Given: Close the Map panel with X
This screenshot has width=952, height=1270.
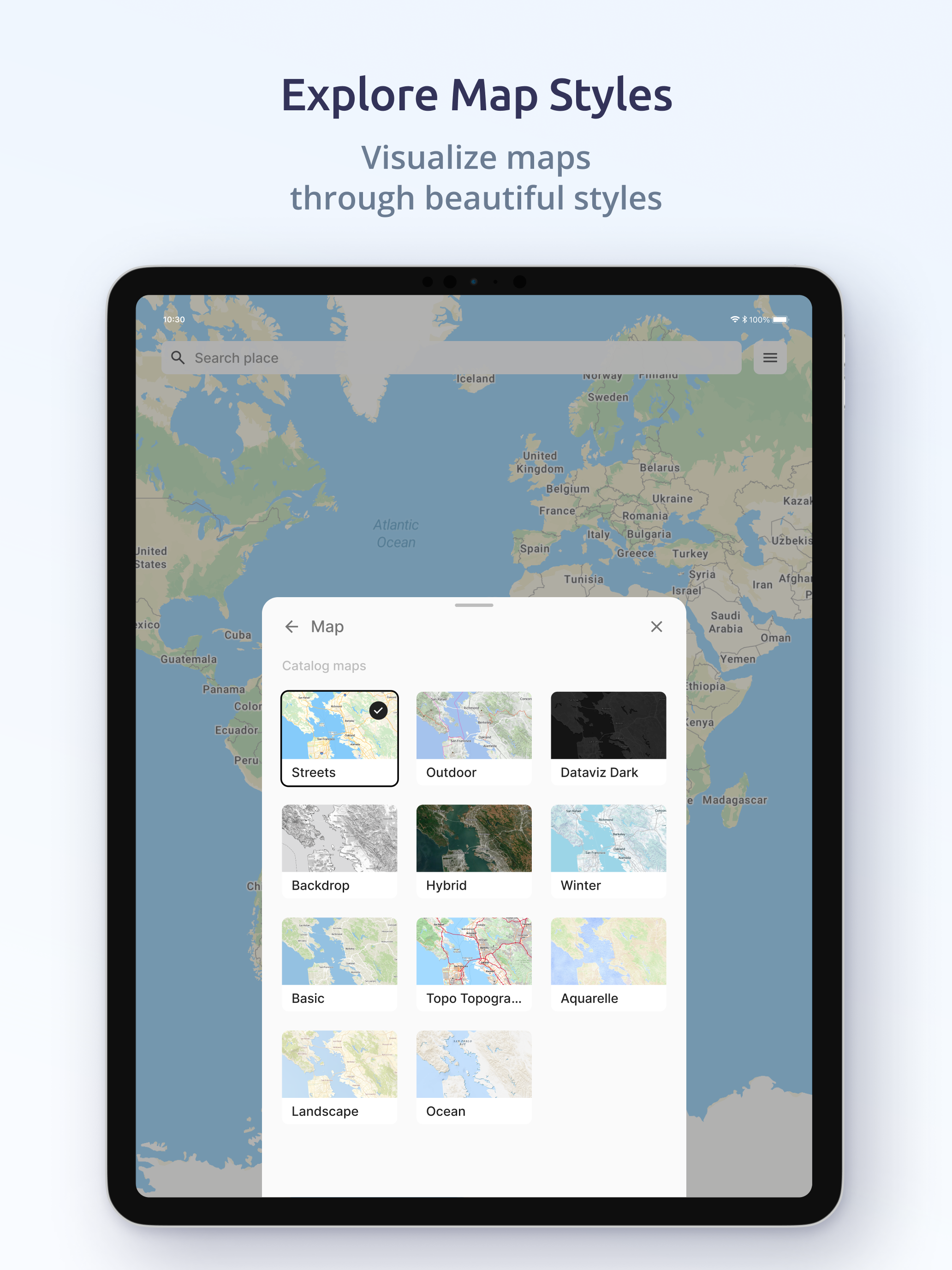Looking at the screenshot, I should [x=656, y=626].
